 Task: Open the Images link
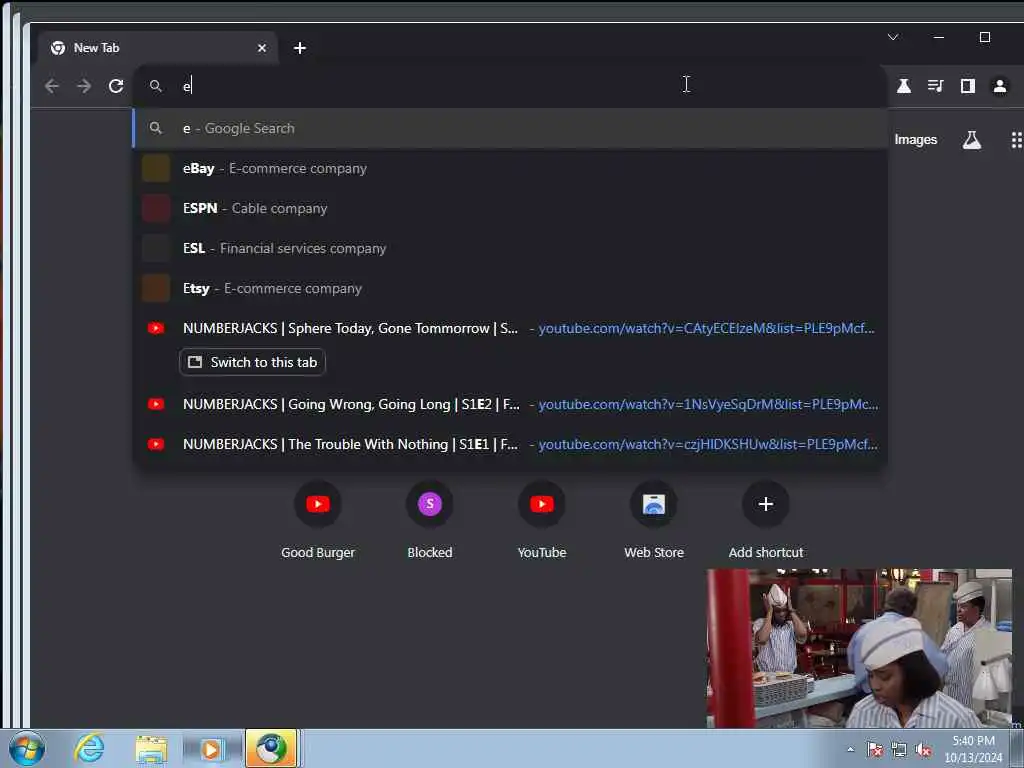coord(915,140)
